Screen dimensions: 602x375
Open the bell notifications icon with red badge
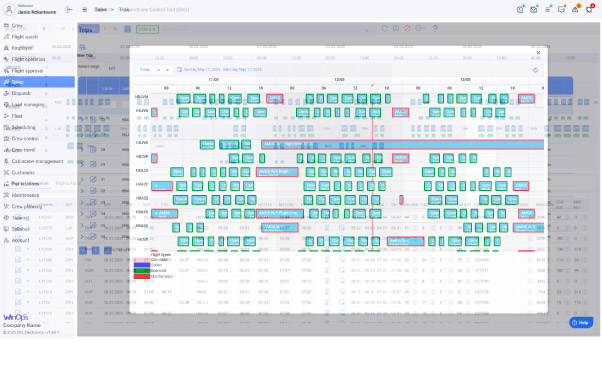[589, 10]
